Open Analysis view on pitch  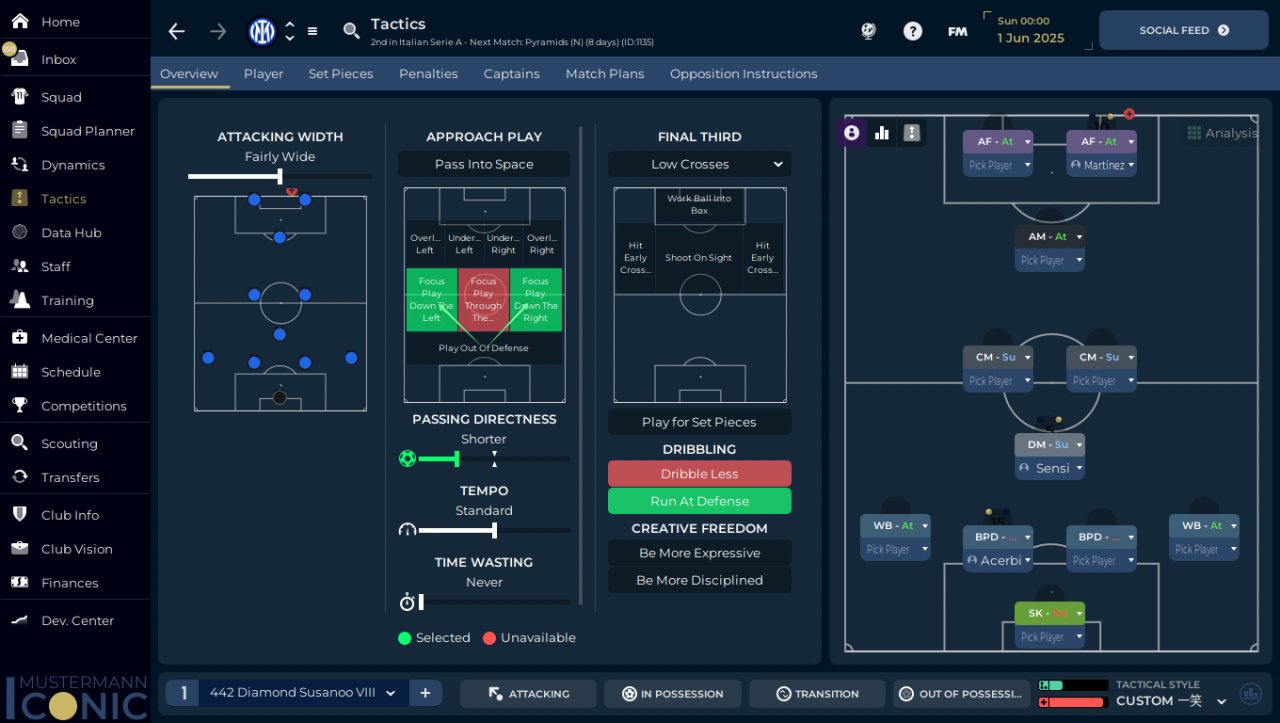click(1221, 133)
